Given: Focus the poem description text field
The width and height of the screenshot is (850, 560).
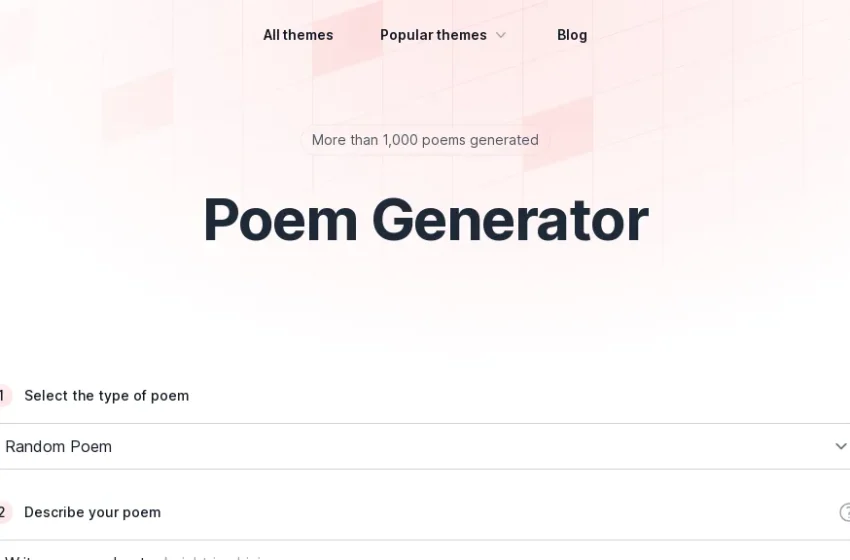Looking at the screenshot, I should [x=425, y=550].
